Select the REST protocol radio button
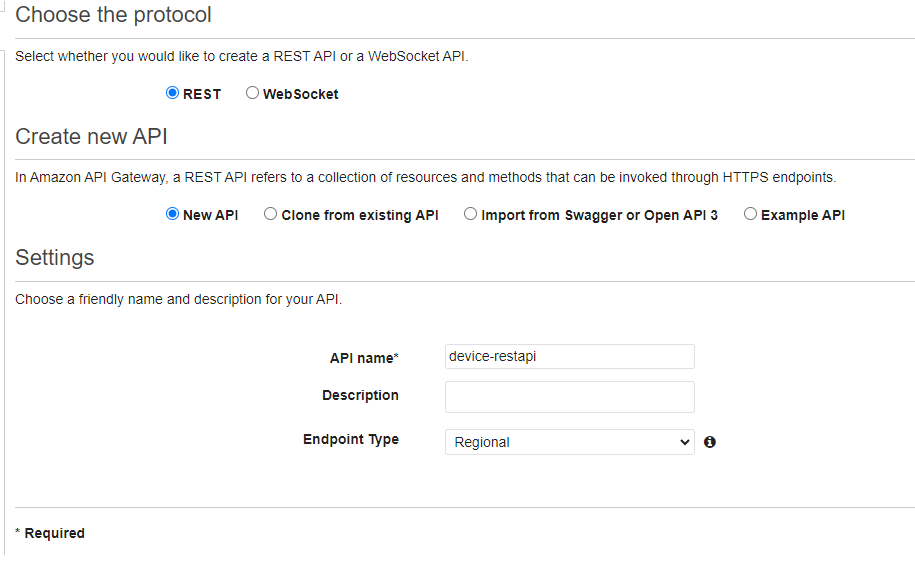This screenshot has height=566, width=915. [x=172, y=93]
